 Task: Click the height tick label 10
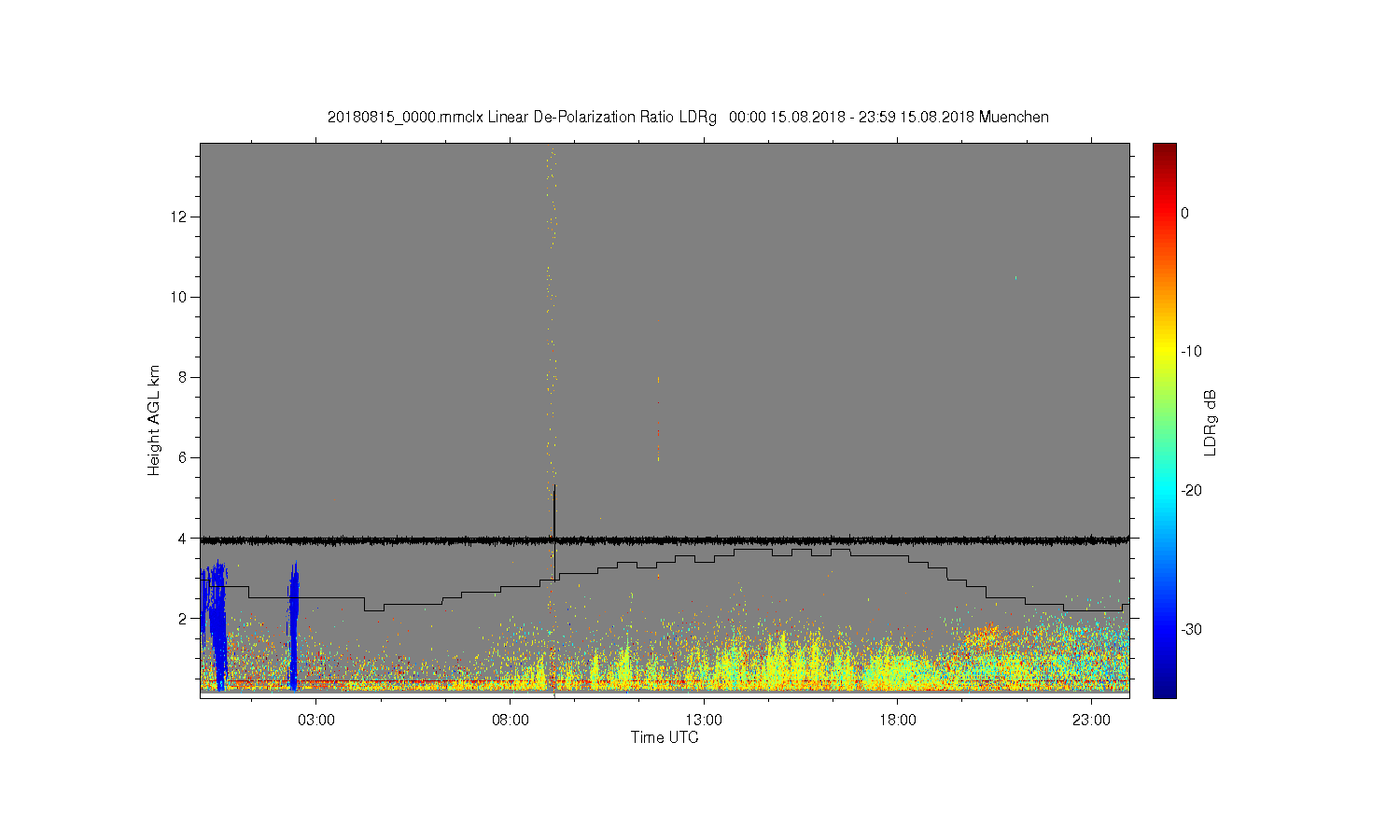click(179, 298)
